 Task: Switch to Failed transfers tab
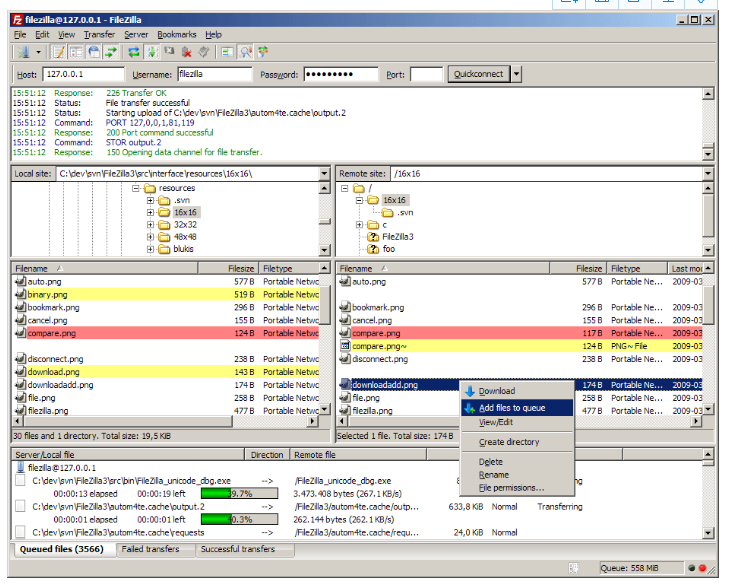(156, 549)
